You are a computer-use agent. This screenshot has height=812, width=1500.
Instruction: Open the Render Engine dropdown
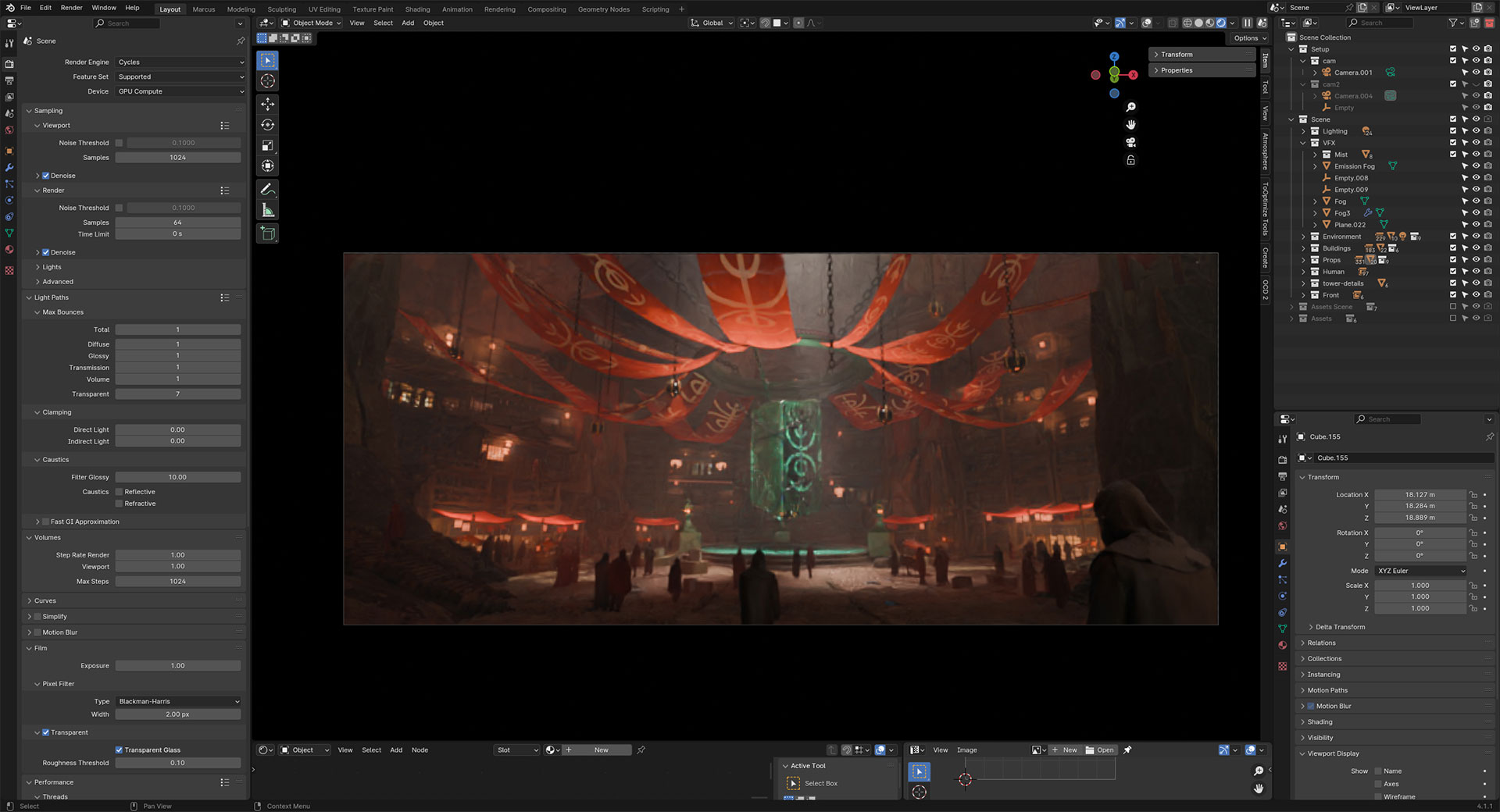coord(180,62)
